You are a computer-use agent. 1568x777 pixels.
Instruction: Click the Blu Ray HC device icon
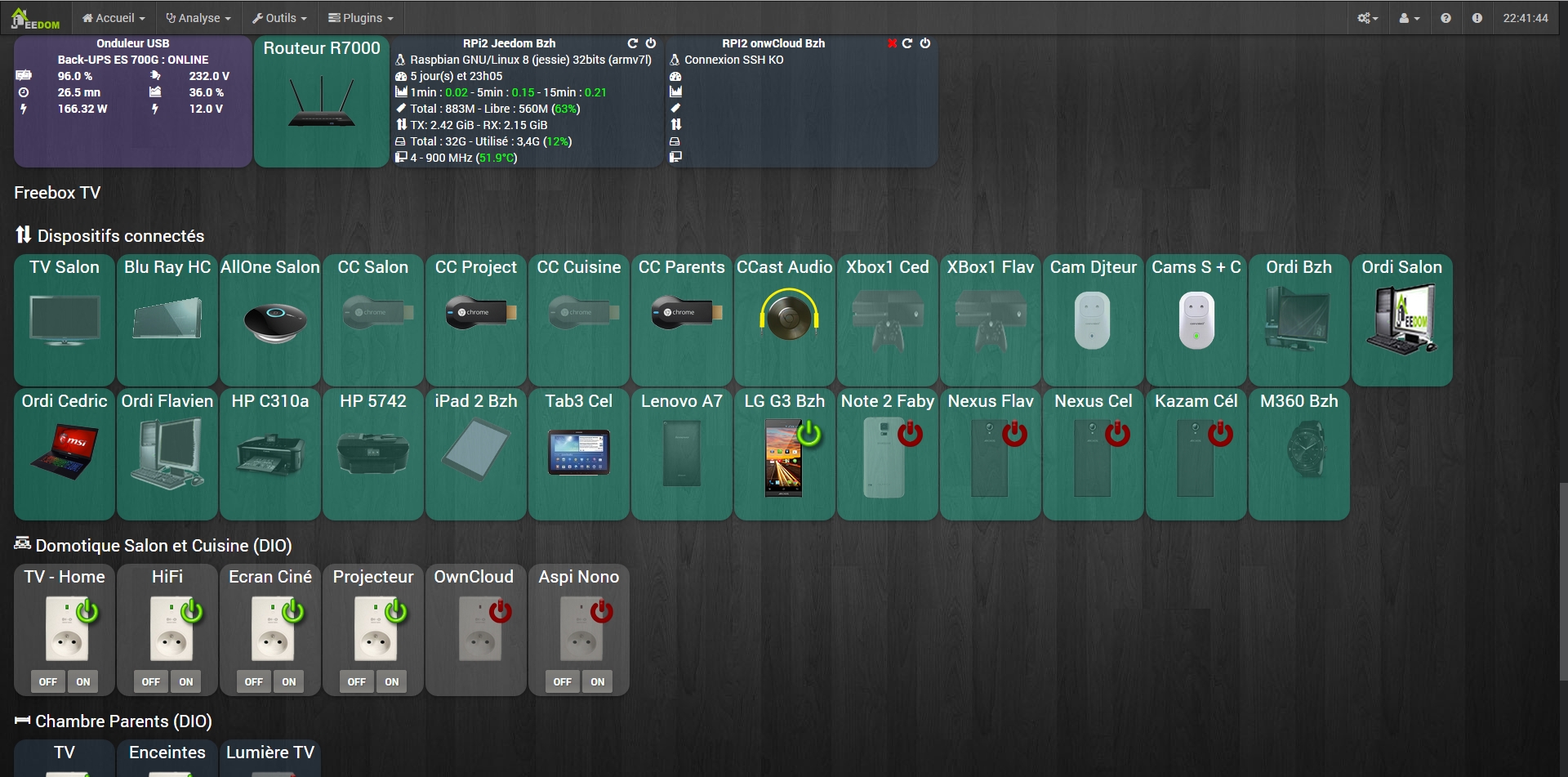[167, 318]
